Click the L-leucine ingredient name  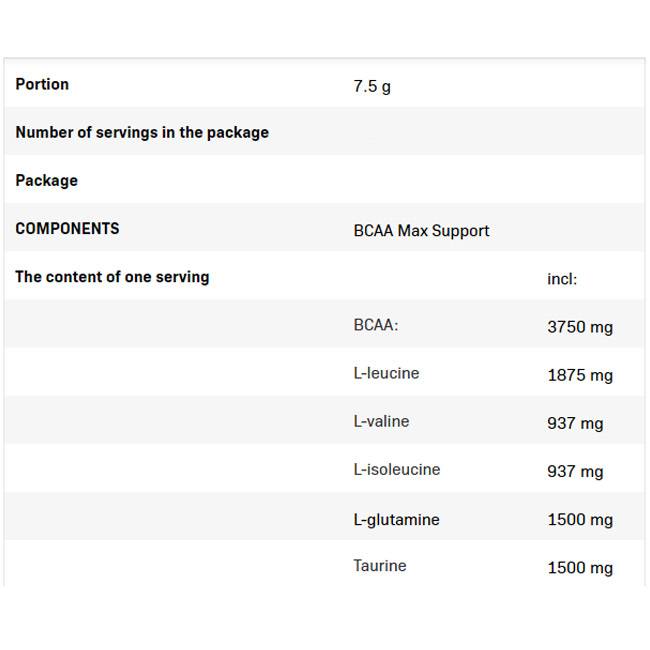(x=386, y=373)
